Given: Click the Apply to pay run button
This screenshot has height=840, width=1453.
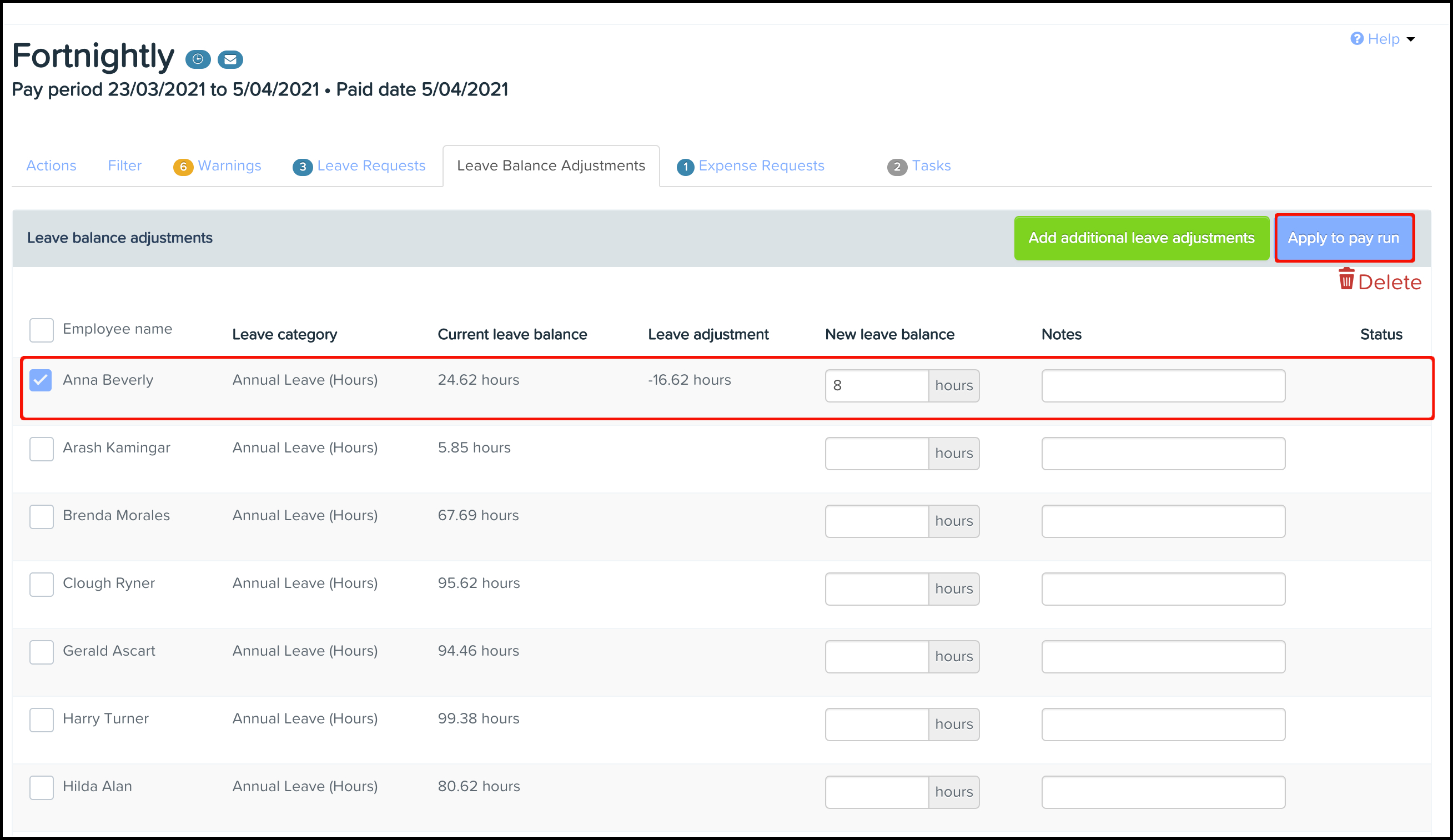Looking at the screenshot, I should click(x=1345, y=237).
